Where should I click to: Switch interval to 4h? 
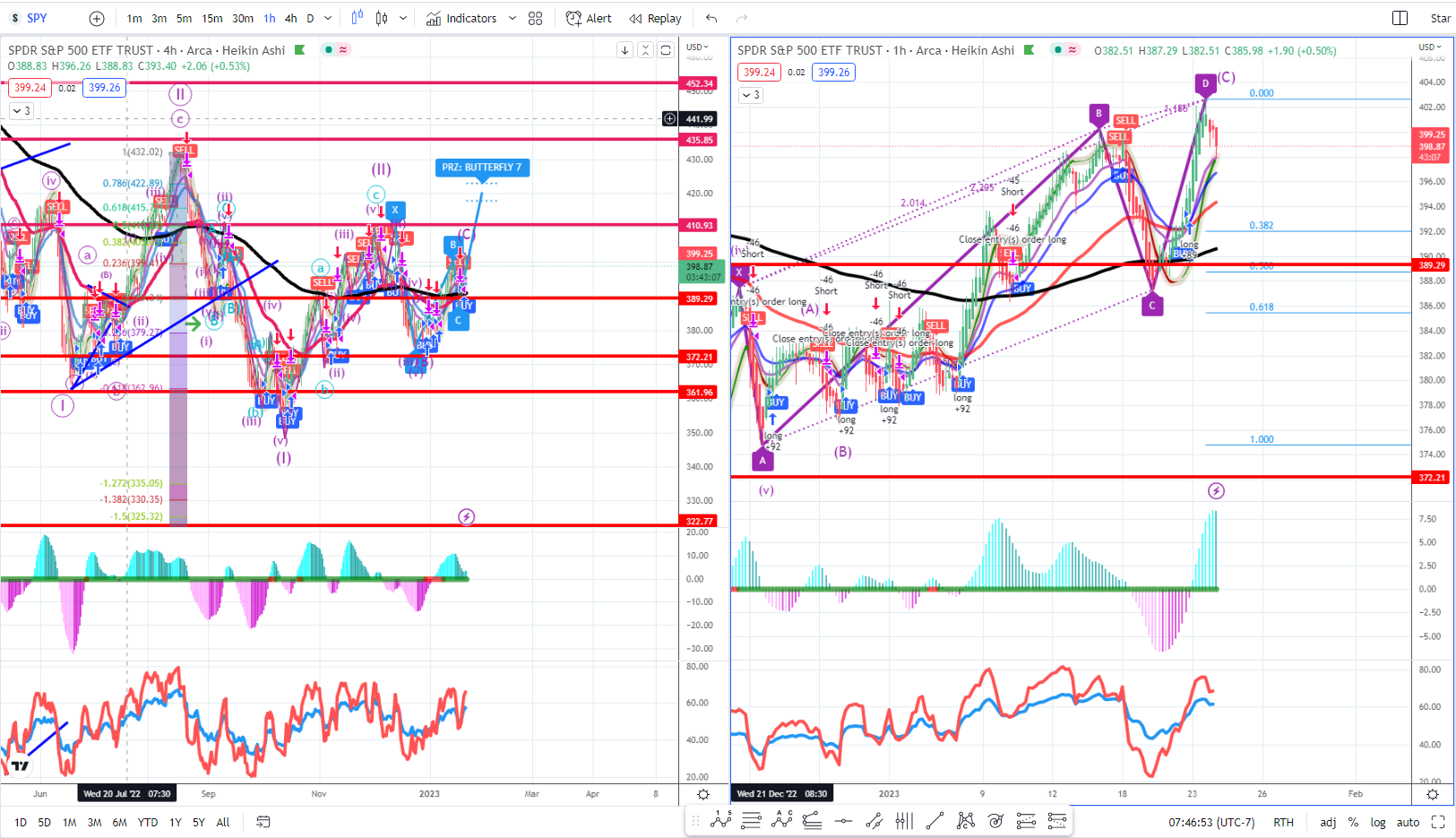(x=290, y=18)
